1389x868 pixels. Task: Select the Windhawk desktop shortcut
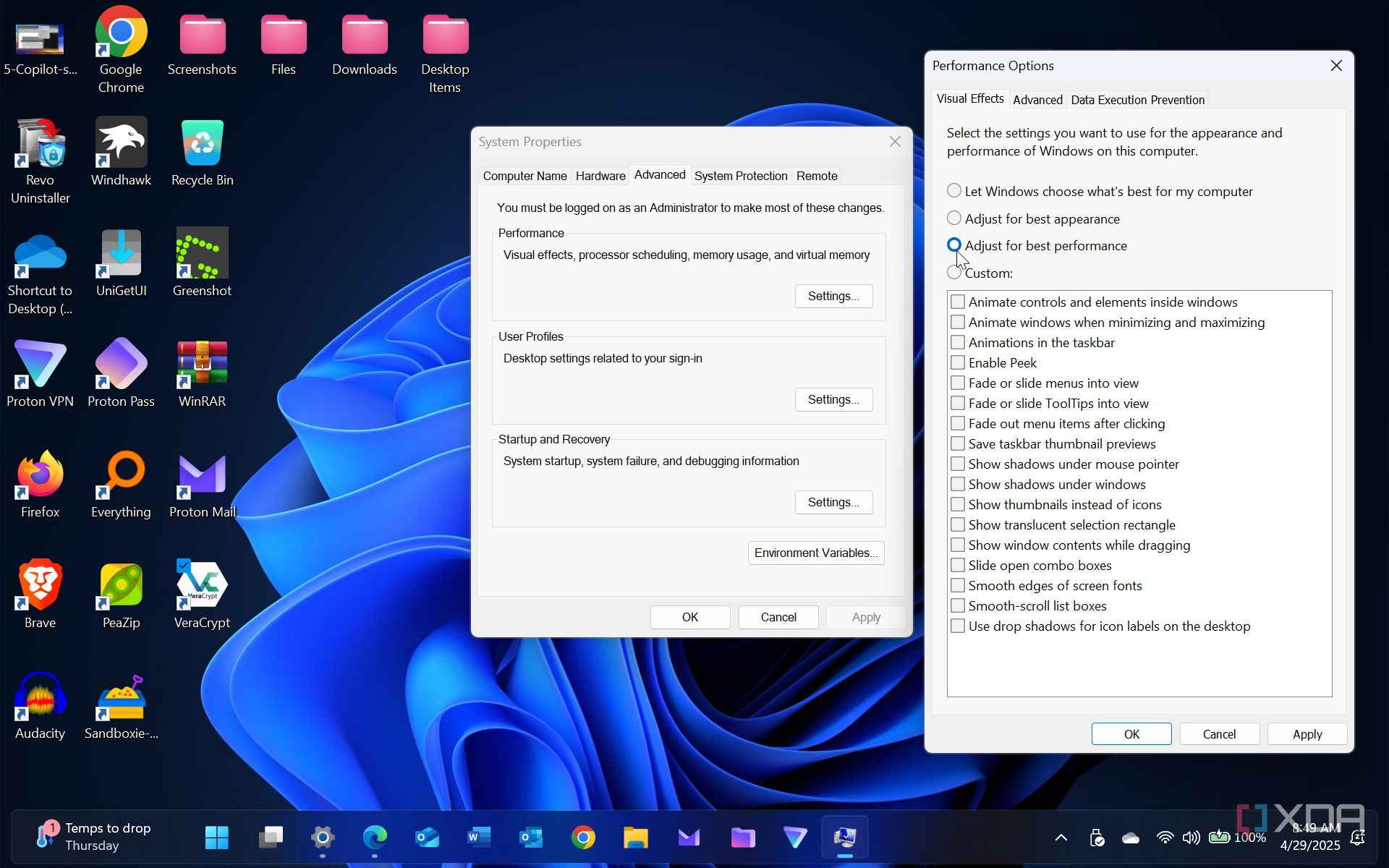pyautogui.click(x=121, y=152)
